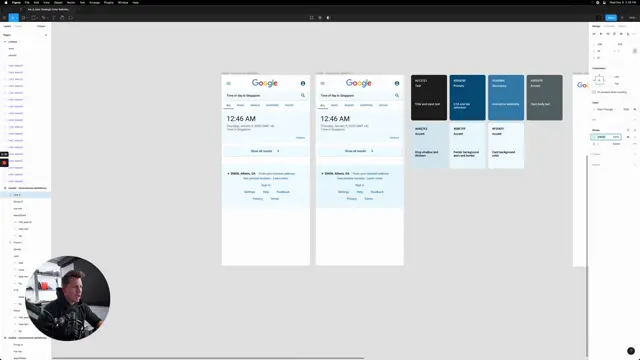Select the Frame tool

click(x=23, y=18)
